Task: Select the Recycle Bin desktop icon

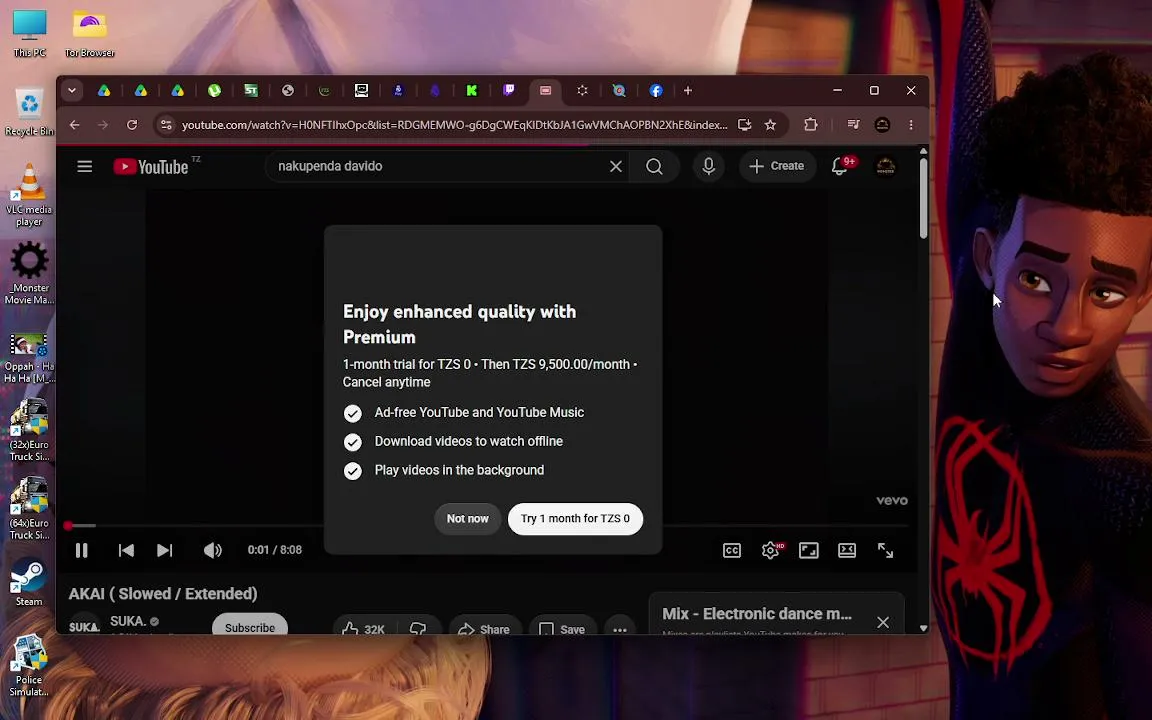Action: pyautogui.click(x=29, y=112)
